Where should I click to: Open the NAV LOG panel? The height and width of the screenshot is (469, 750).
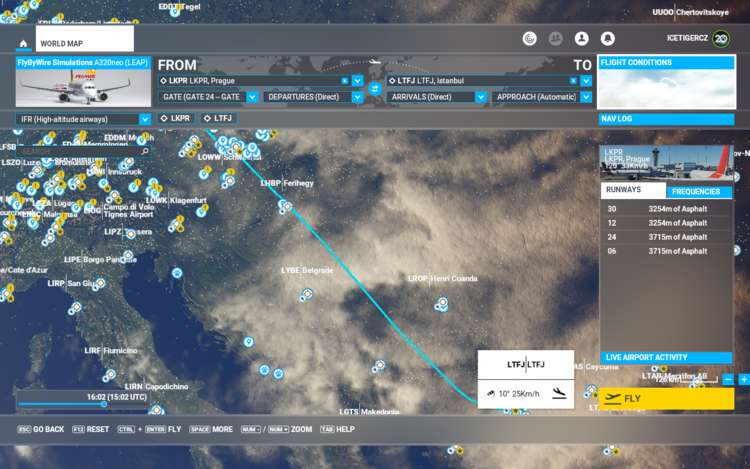(665, 119)
